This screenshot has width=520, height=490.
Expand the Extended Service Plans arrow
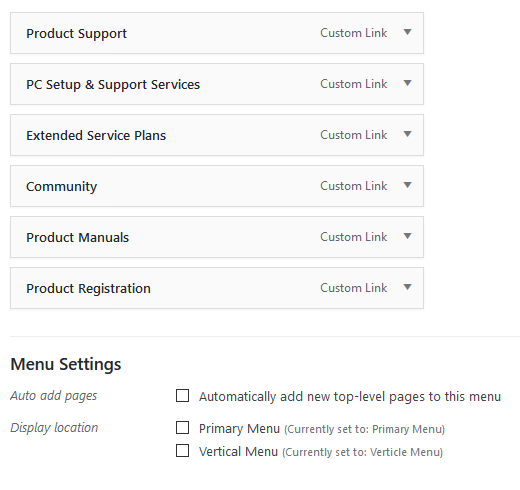(407, 134)
